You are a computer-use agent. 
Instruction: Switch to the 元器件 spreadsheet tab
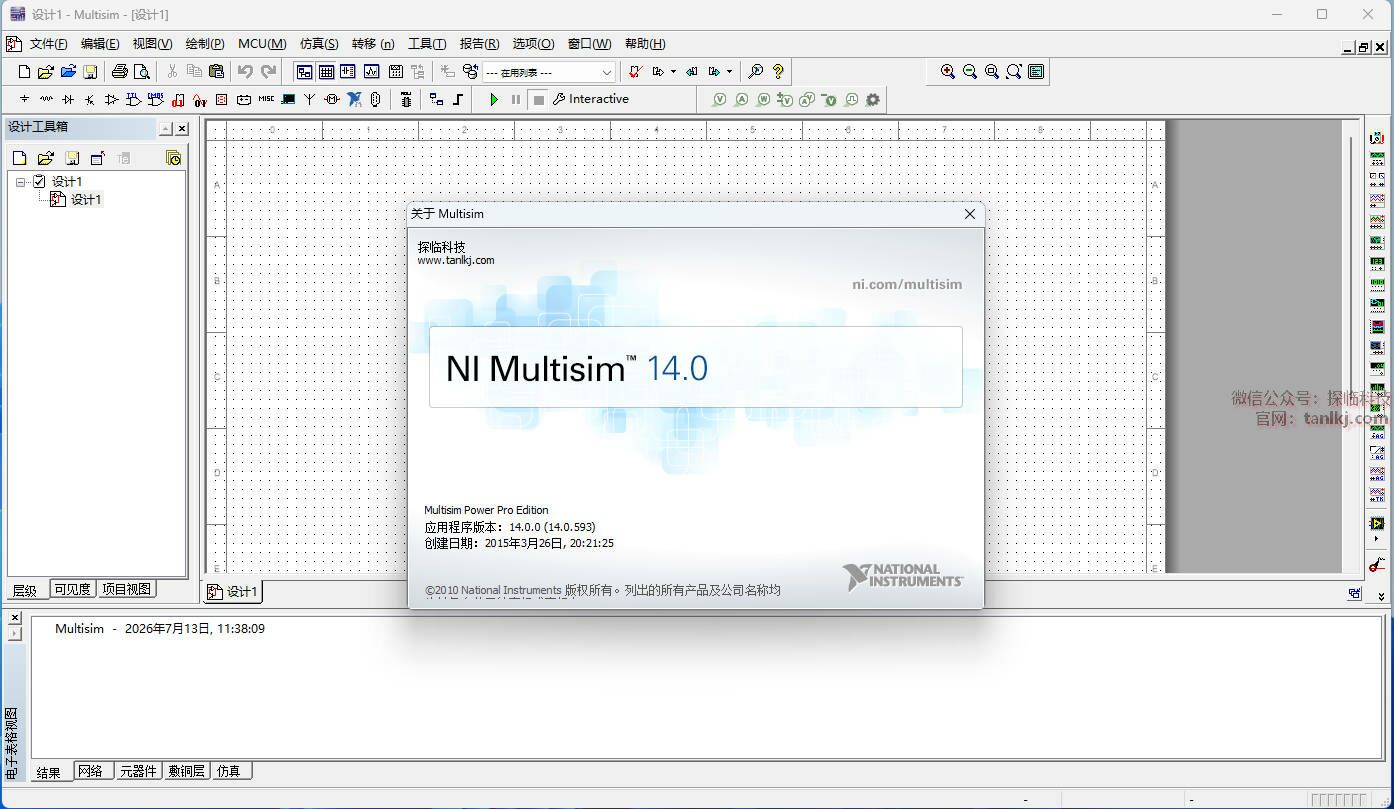pos(138,771)
